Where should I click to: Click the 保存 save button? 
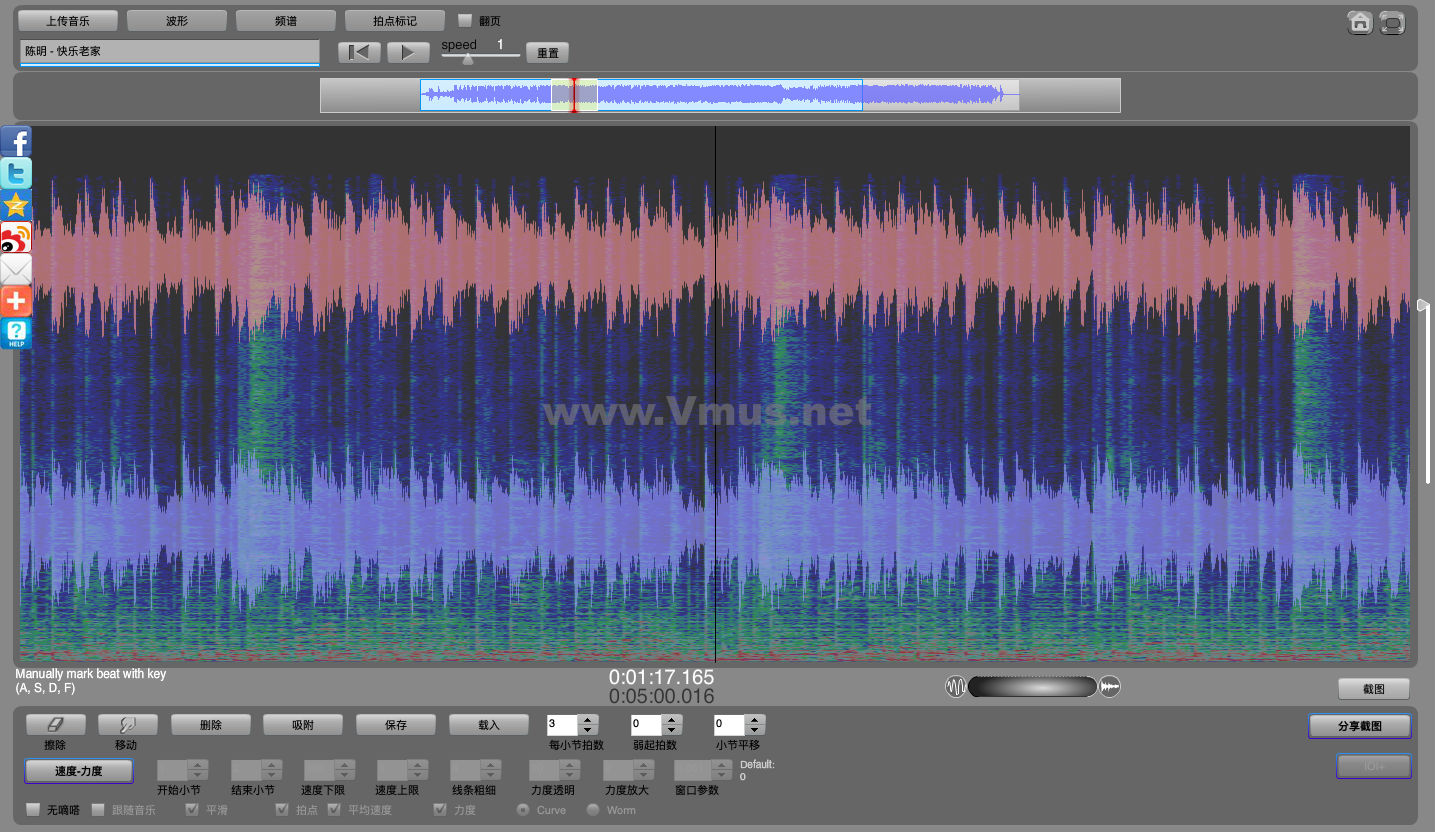pos(396,725)
